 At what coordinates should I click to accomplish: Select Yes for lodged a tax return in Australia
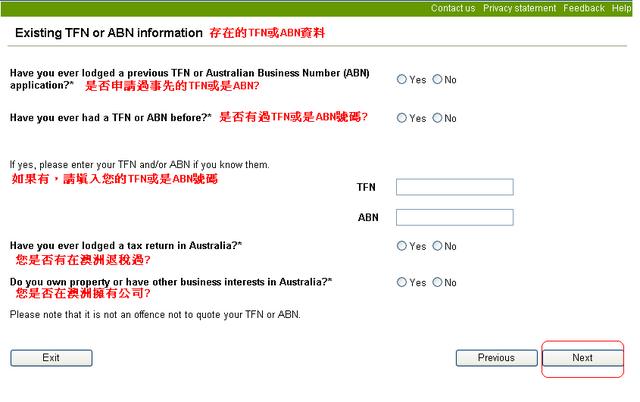coord(402,246)
